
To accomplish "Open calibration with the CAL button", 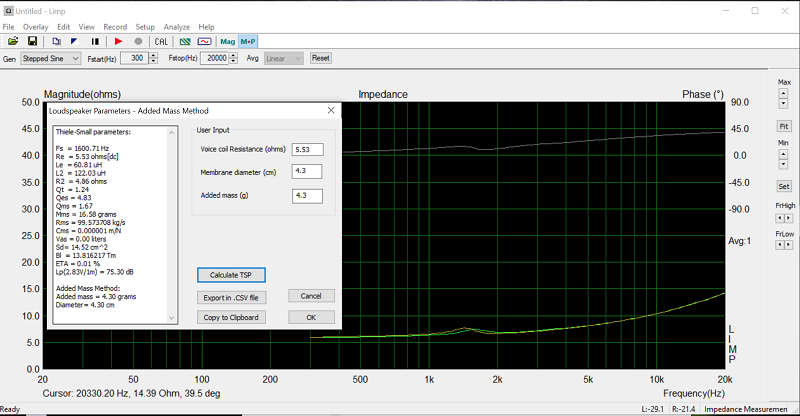I will (161, 41).
